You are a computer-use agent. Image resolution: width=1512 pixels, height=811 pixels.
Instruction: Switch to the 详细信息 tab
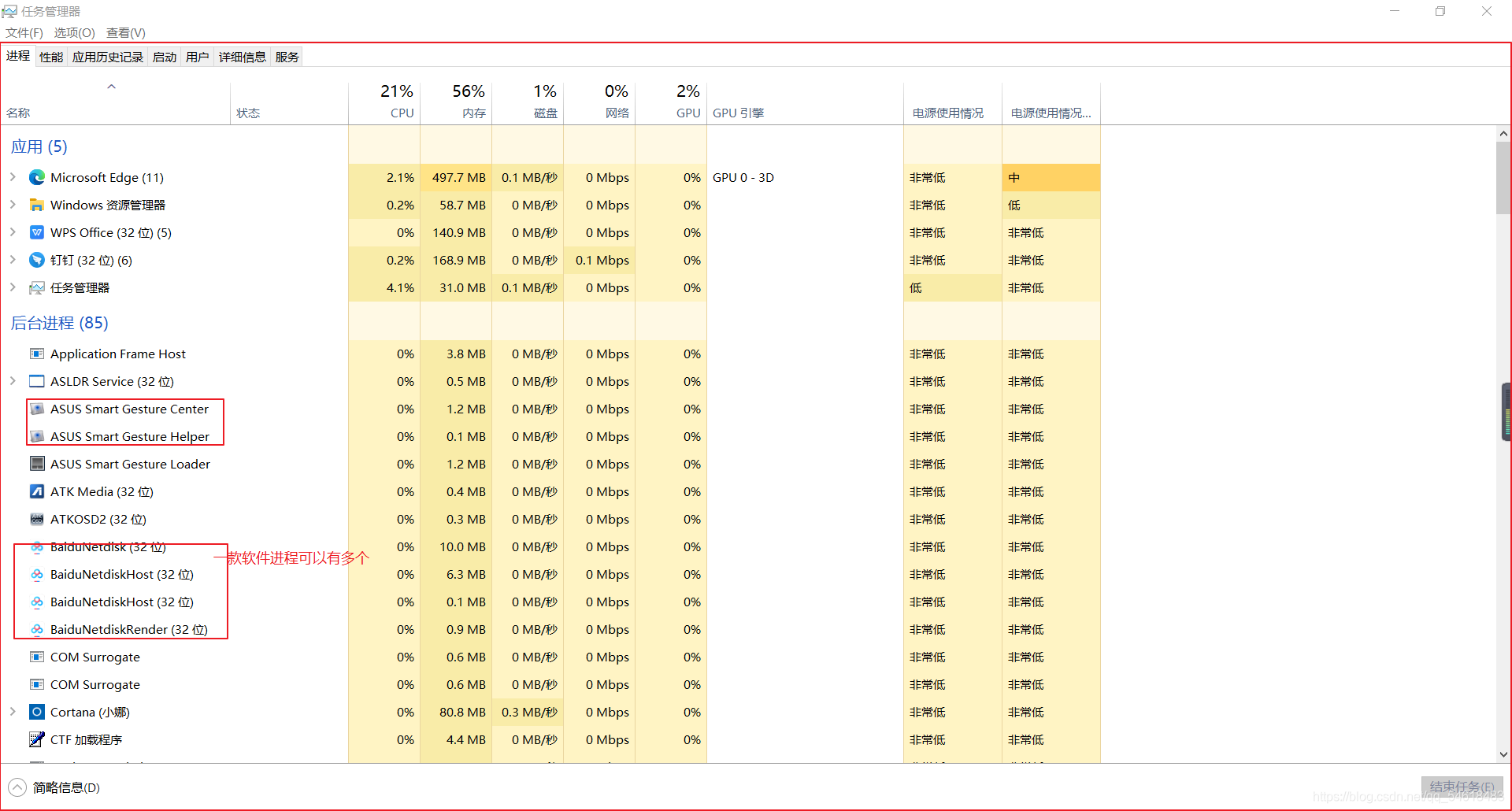tap(243, 57)
